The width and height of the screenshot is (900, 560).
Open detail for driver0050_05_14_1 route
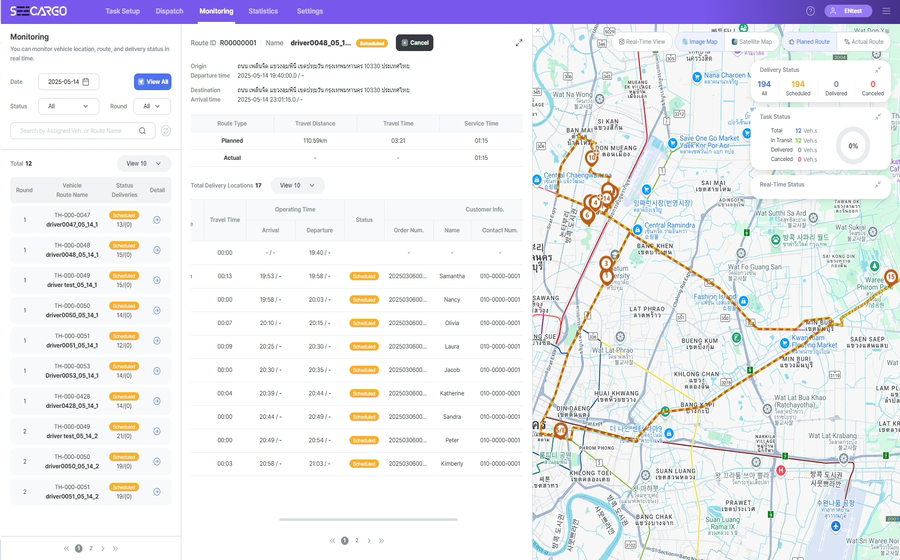click(157, 310)
